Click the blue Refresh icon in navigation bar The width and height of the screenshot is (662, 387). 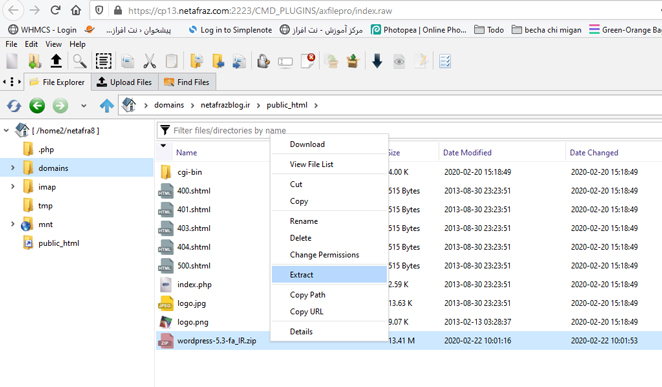coord(14,106)
